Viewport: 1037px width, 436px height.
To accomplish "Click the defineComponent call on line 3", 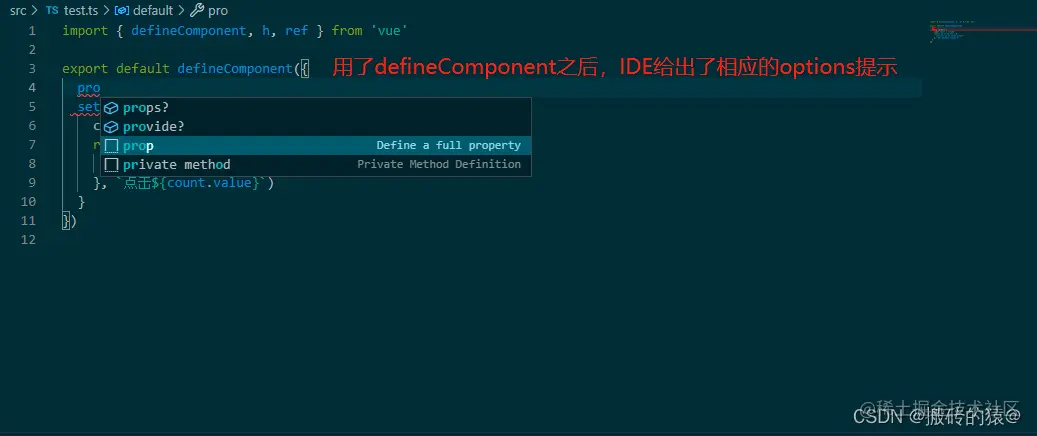I will [x=235, y=69].
